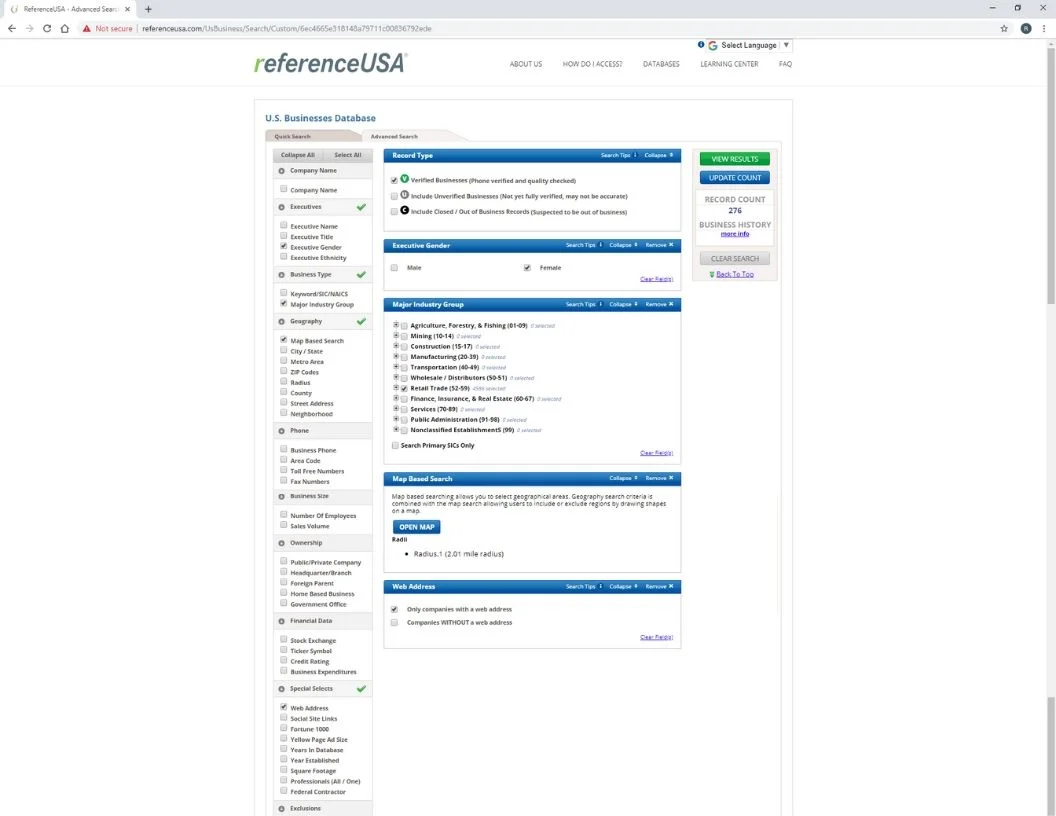Expand Agriculture, Forestry, & Fishing tree node
This screenshot has width=1056, height=816.
[396, 325]
